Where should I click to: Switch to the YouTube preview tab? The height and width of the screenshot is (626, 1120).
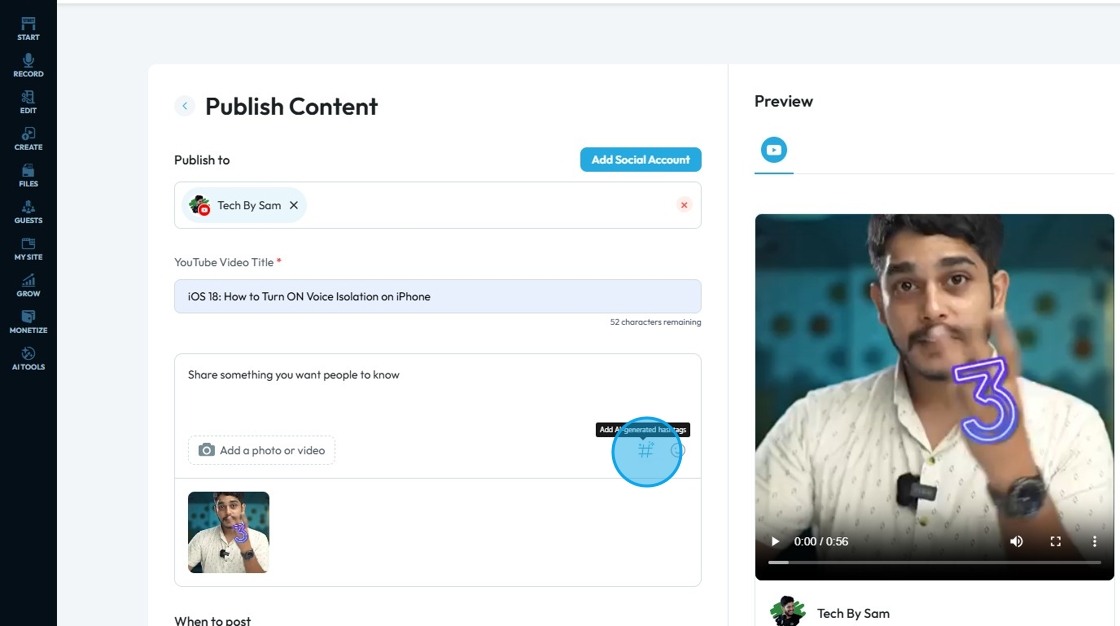[774, 150]
